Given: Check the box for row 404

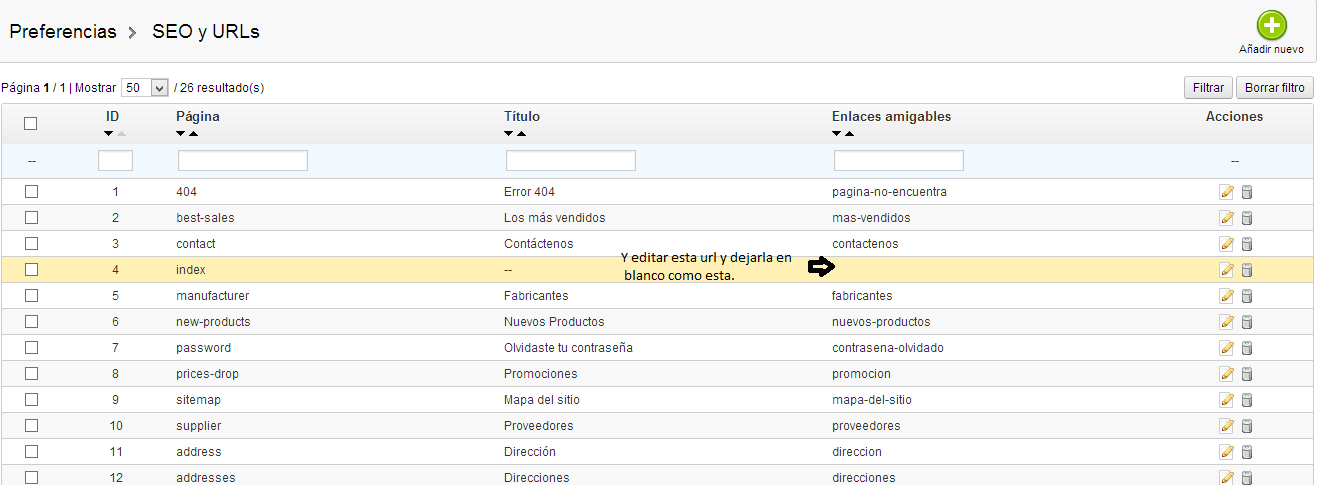Looking at the screenshot, I should (x=31, y=192).
